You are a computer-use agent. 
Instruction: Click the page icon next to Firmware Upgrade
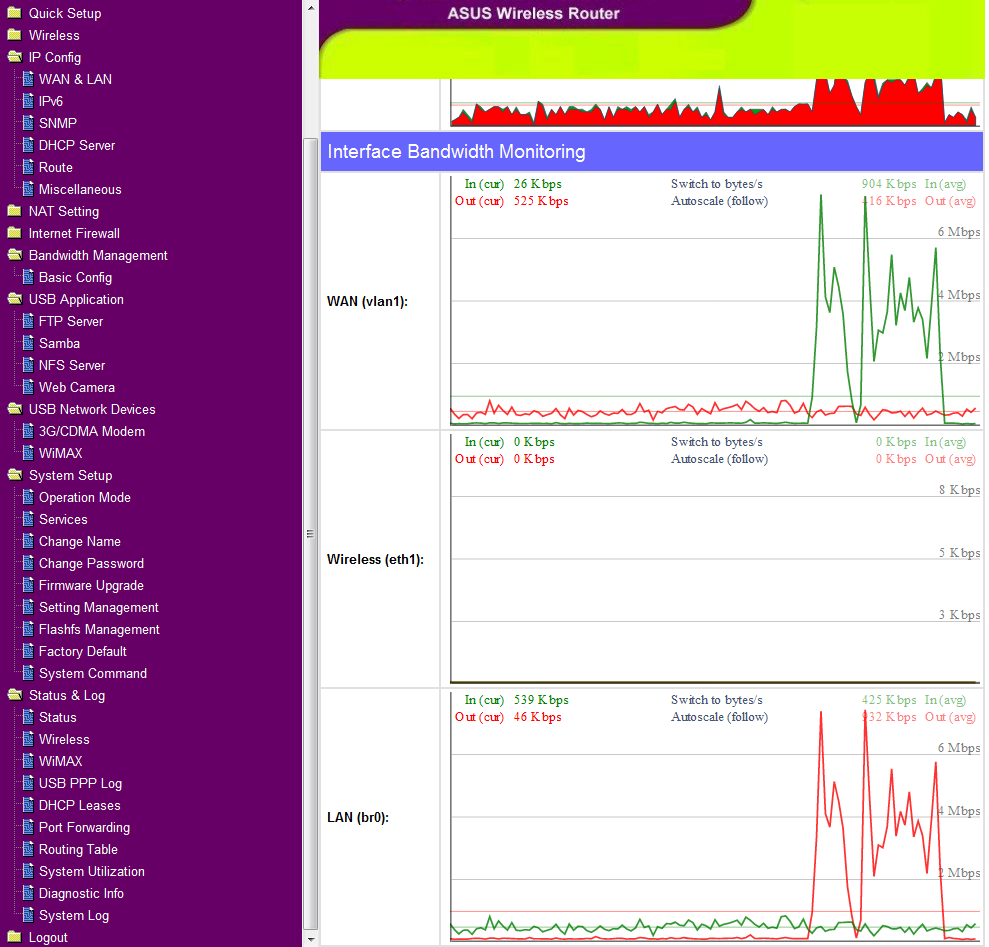(x=29, y=585)
